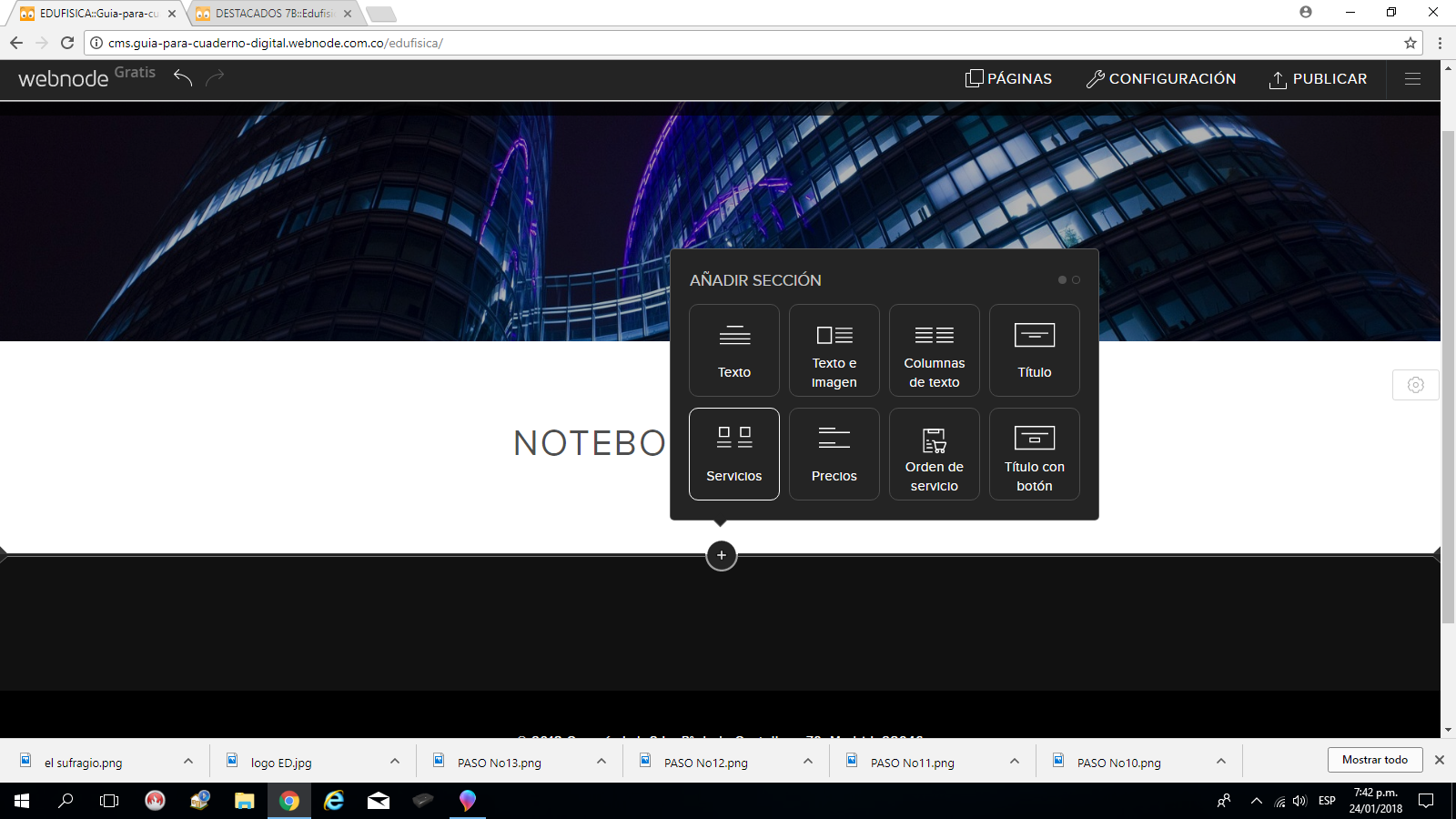Expand options for PASO No12.png download
The image size is (1456, 819).
[808, 762]
